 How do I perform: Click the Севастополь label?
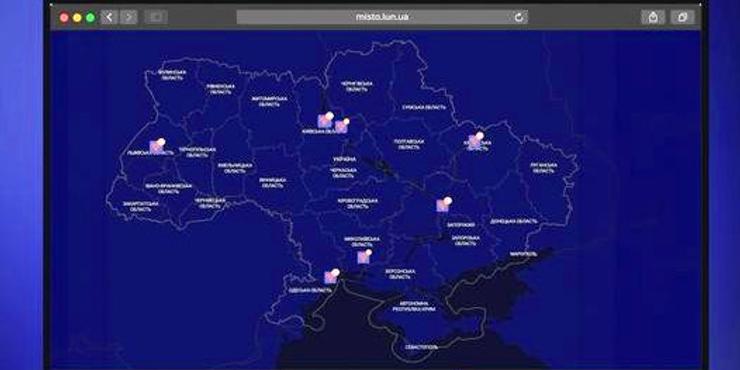click(x=421, y=347)
